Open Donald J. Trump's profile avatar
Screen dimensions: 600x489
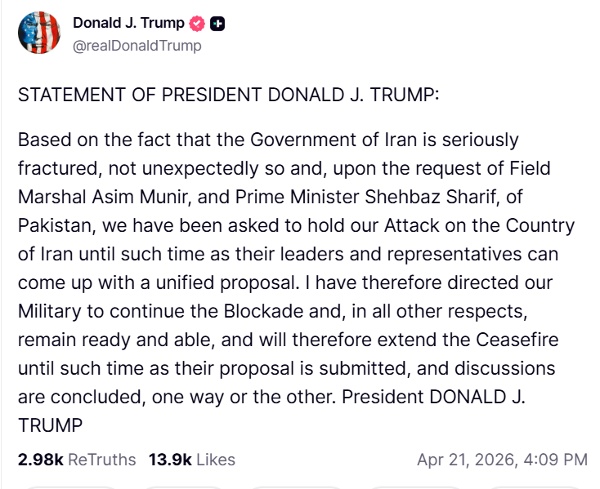coord(39,33)
